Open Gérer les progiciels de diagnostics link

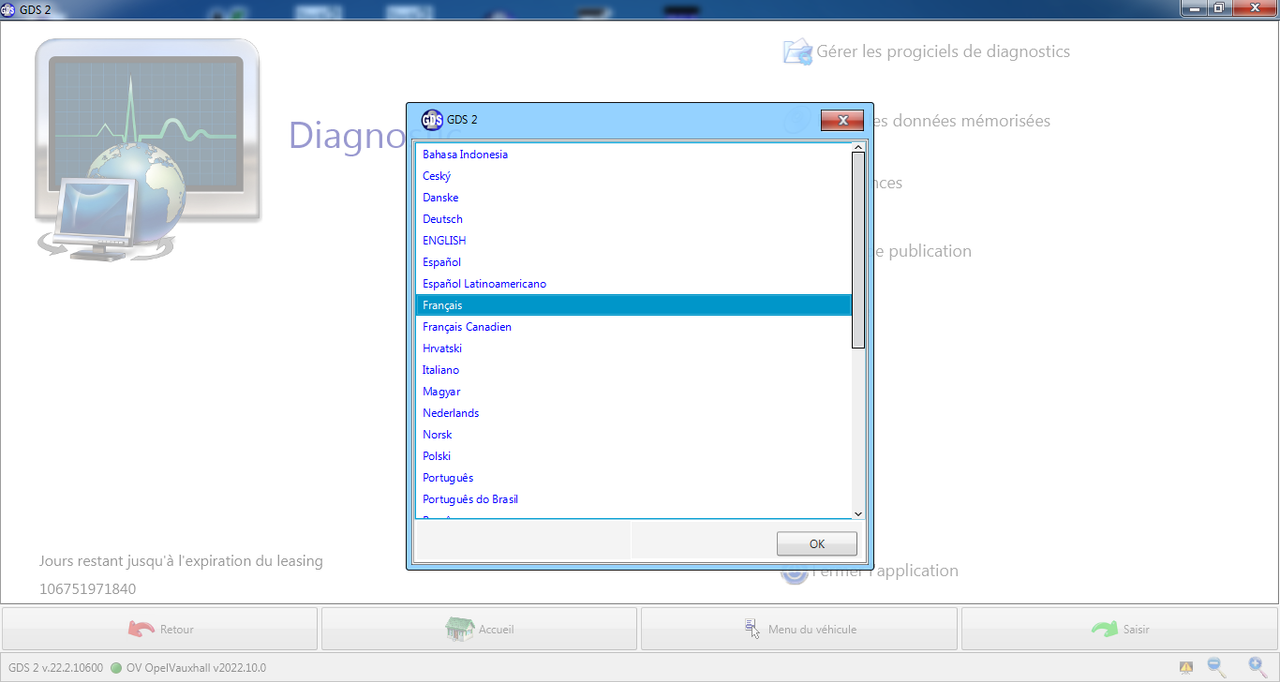tap(943, 51)
